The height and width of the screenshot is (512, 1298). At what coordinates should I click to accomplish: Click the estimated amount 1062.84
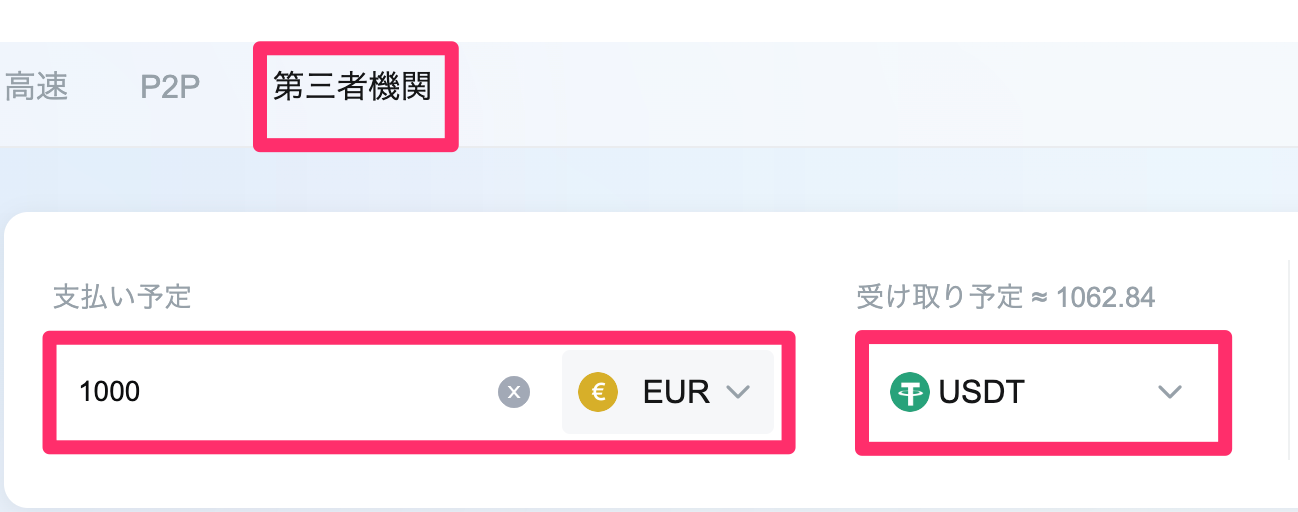coord(1105,297)
